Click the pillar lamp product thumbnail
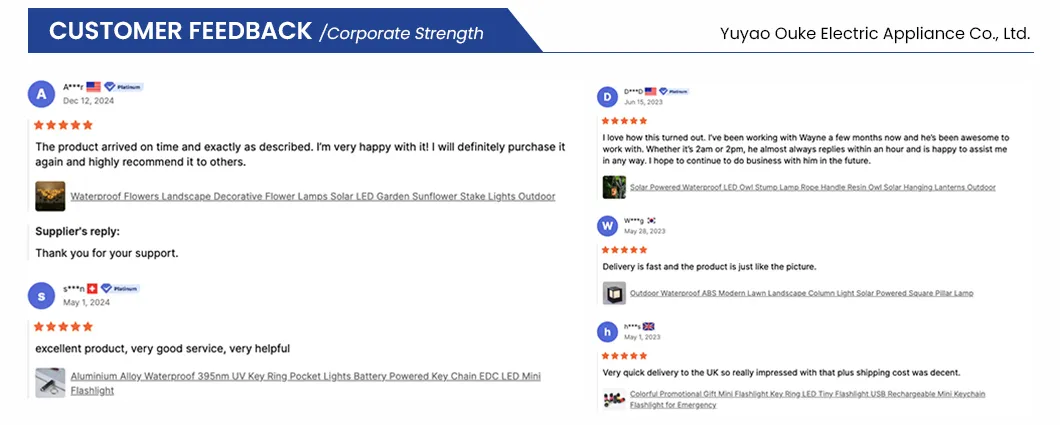 613,293
